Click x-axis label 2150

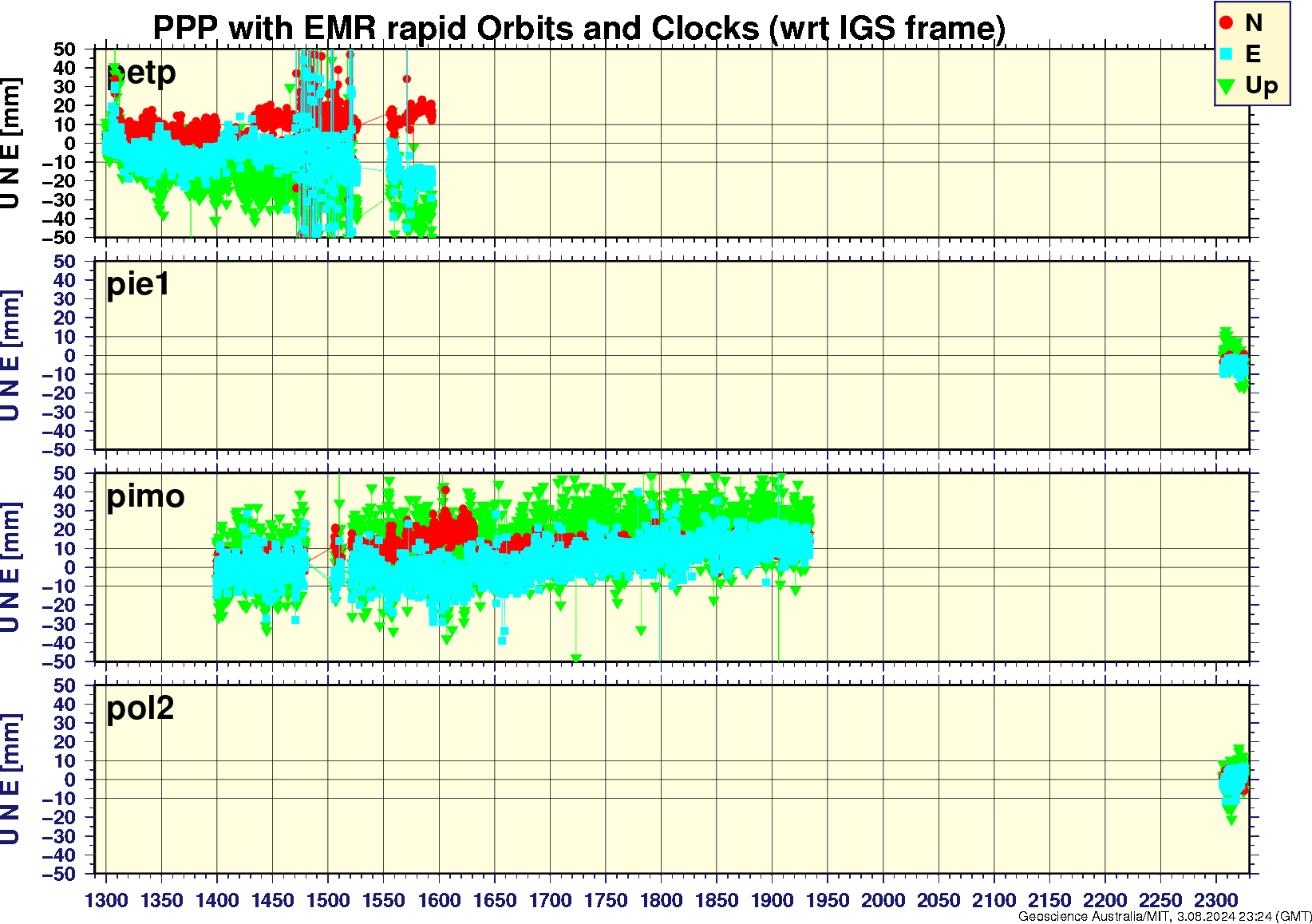1049,900
